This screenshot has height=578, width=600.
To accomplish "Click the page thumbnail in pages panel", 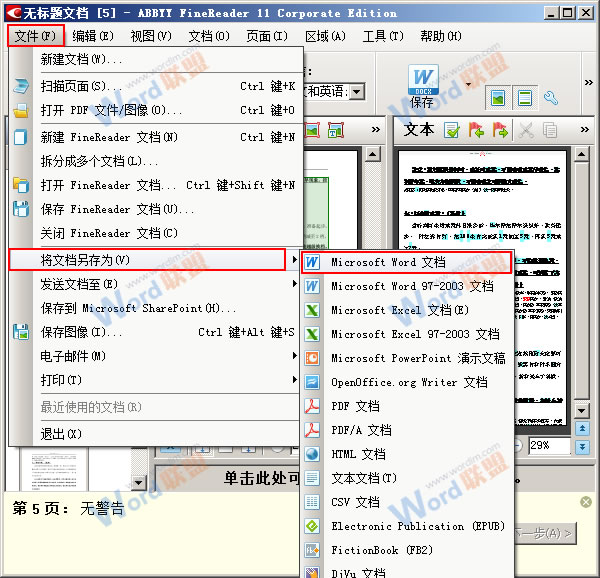I will (x=54, y=469).
